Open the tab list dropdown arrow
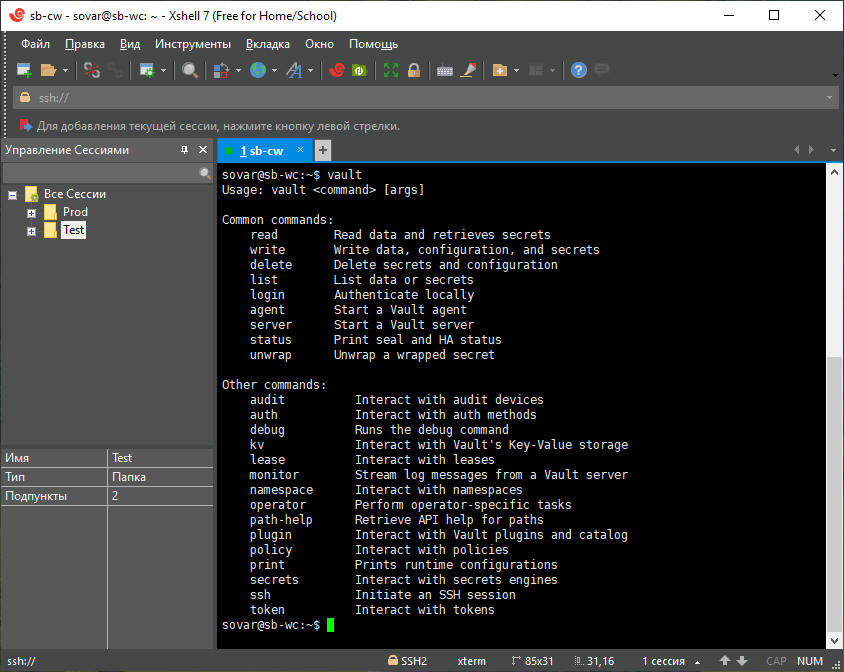This screenshot has height=672, width=844. (x=833, y=150)
